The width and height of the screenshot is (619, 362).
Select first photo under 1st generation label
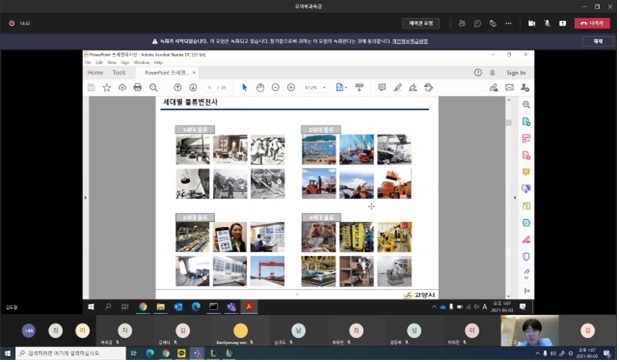[x=193, y=150]
